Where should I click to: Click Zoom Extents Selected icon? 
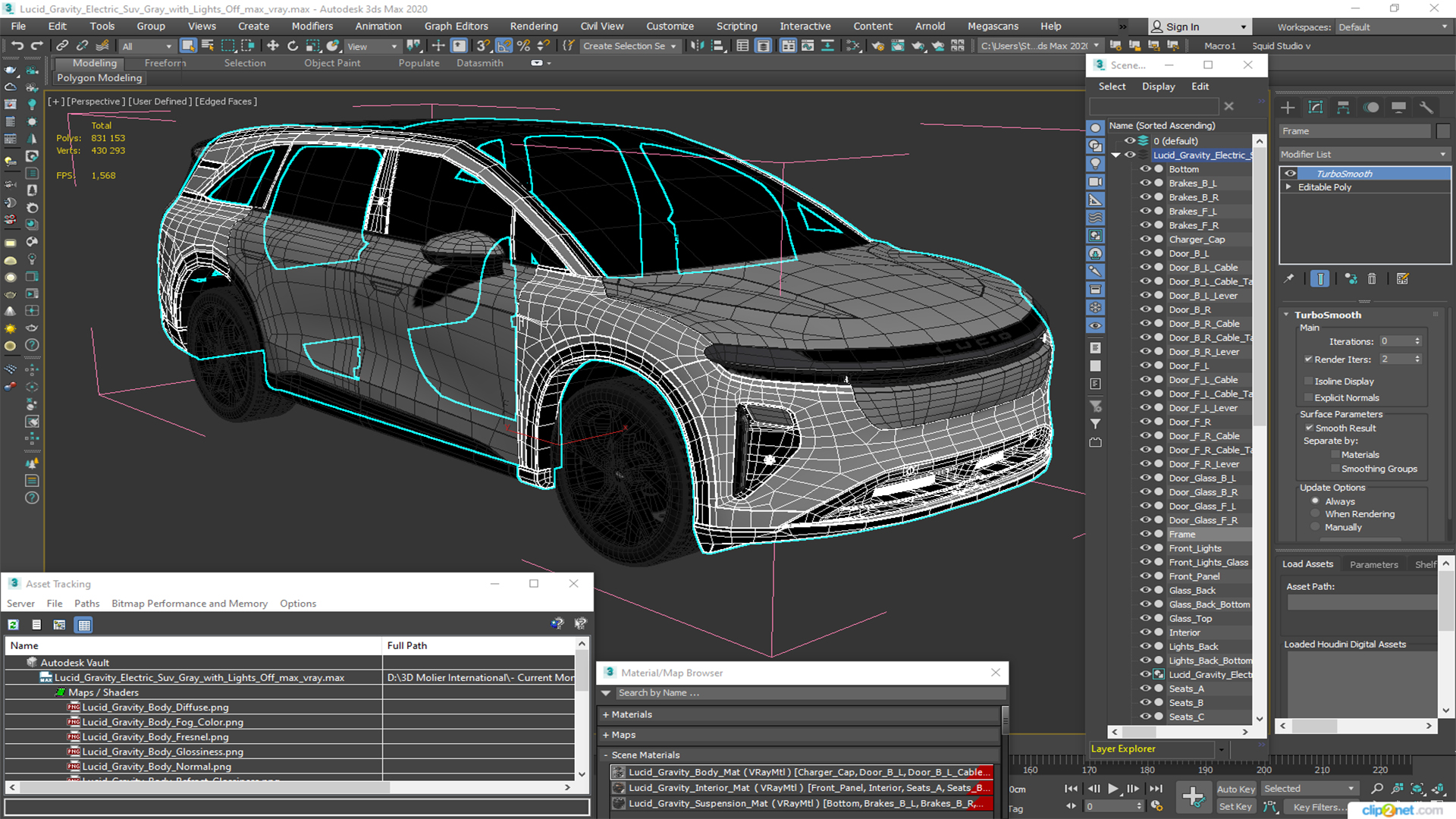tap(1417, 789)
